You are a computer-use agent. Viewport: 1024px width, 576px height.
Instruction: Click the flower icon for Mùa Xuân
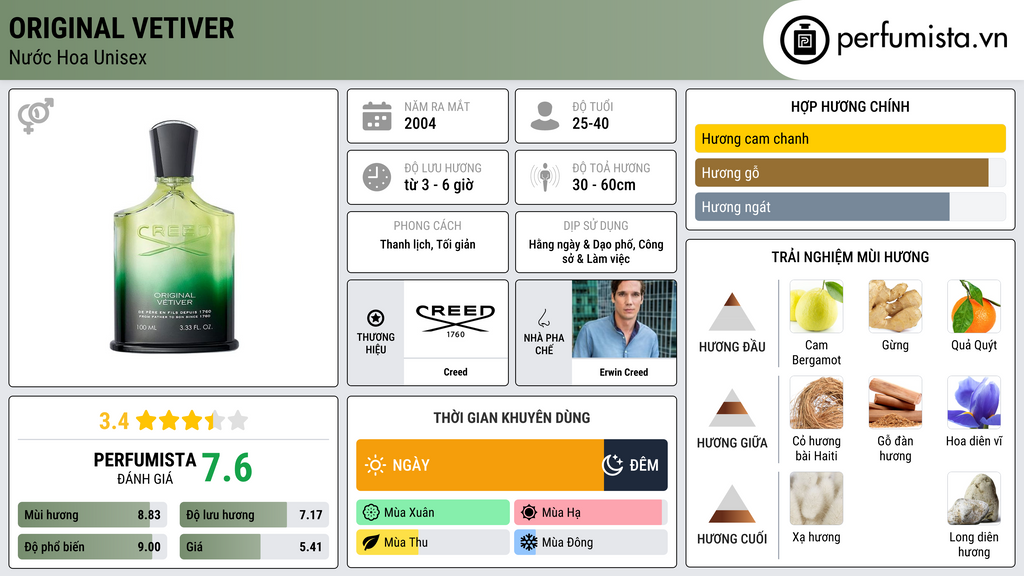click(371, 513)
